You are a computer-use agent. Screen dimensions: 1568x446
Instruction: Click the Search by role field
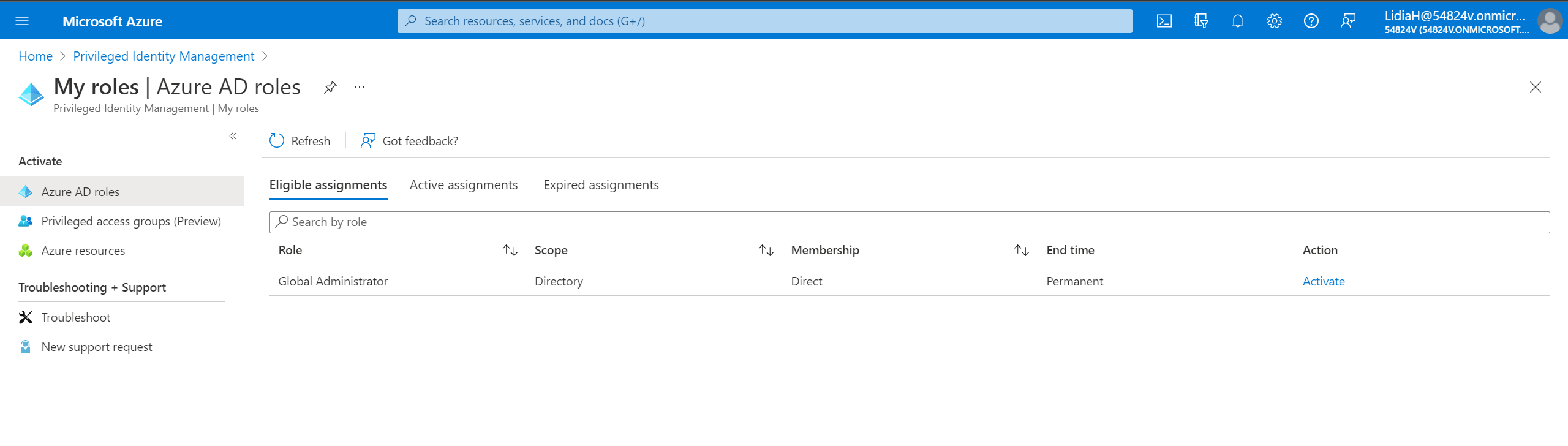[909, 222]
